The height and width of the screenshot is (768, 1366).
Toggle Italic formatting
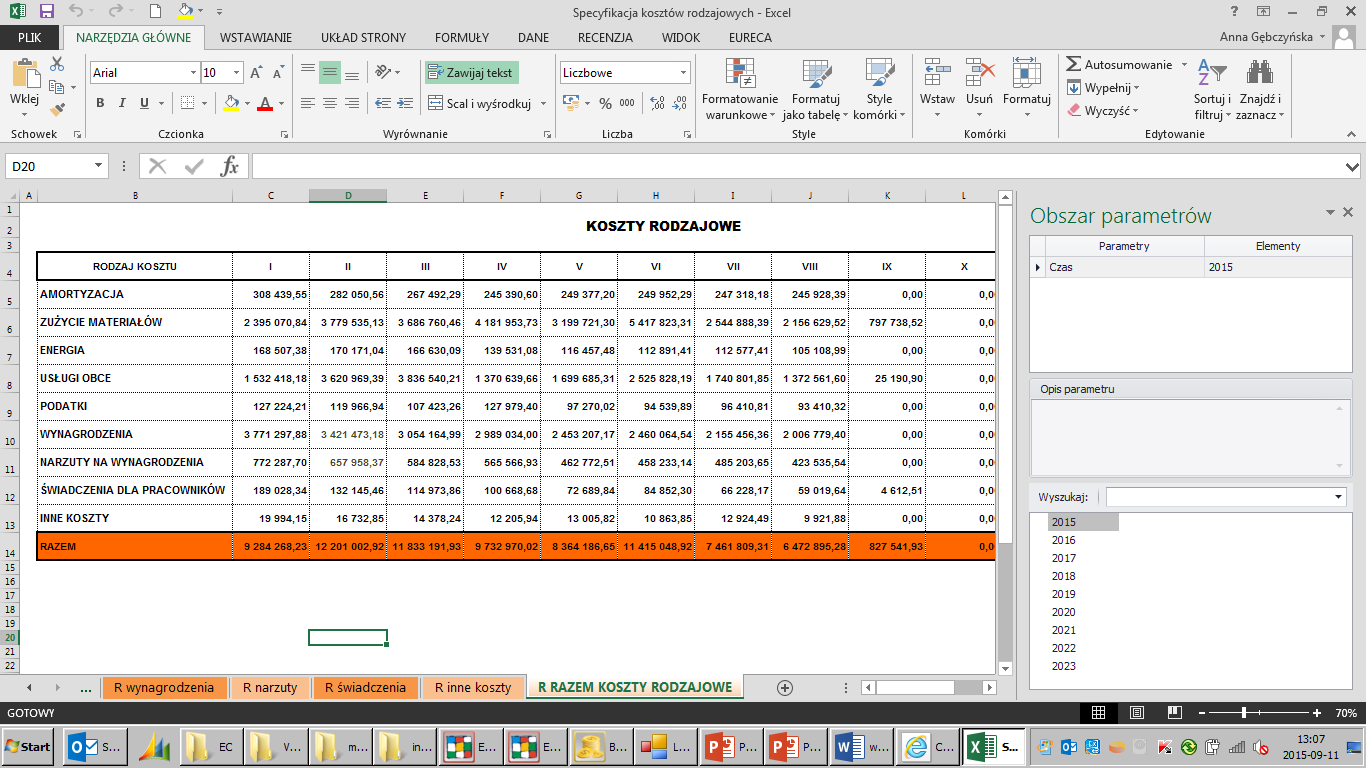click(122, 103)
